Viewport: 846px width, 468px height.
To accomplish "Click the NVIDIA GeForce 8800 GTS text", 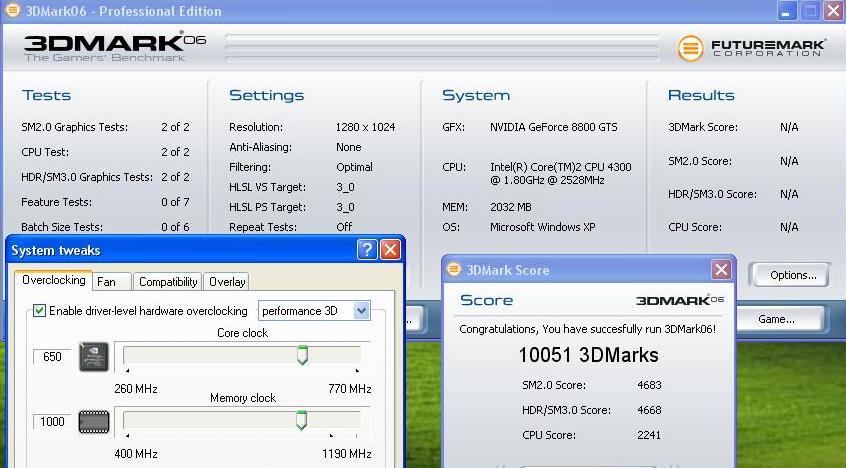I will [554, 127].
